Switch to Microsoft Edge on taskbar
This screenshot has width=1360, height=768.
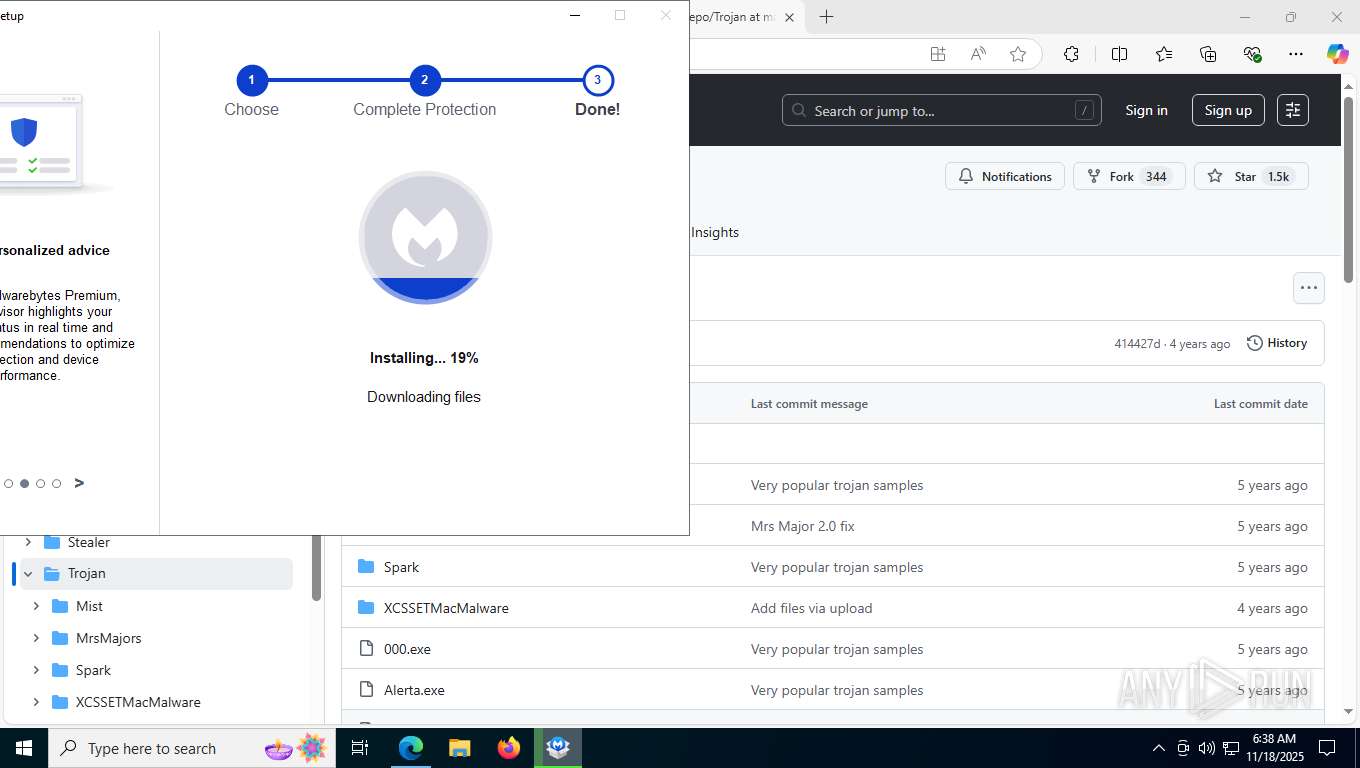pos(411,748)
